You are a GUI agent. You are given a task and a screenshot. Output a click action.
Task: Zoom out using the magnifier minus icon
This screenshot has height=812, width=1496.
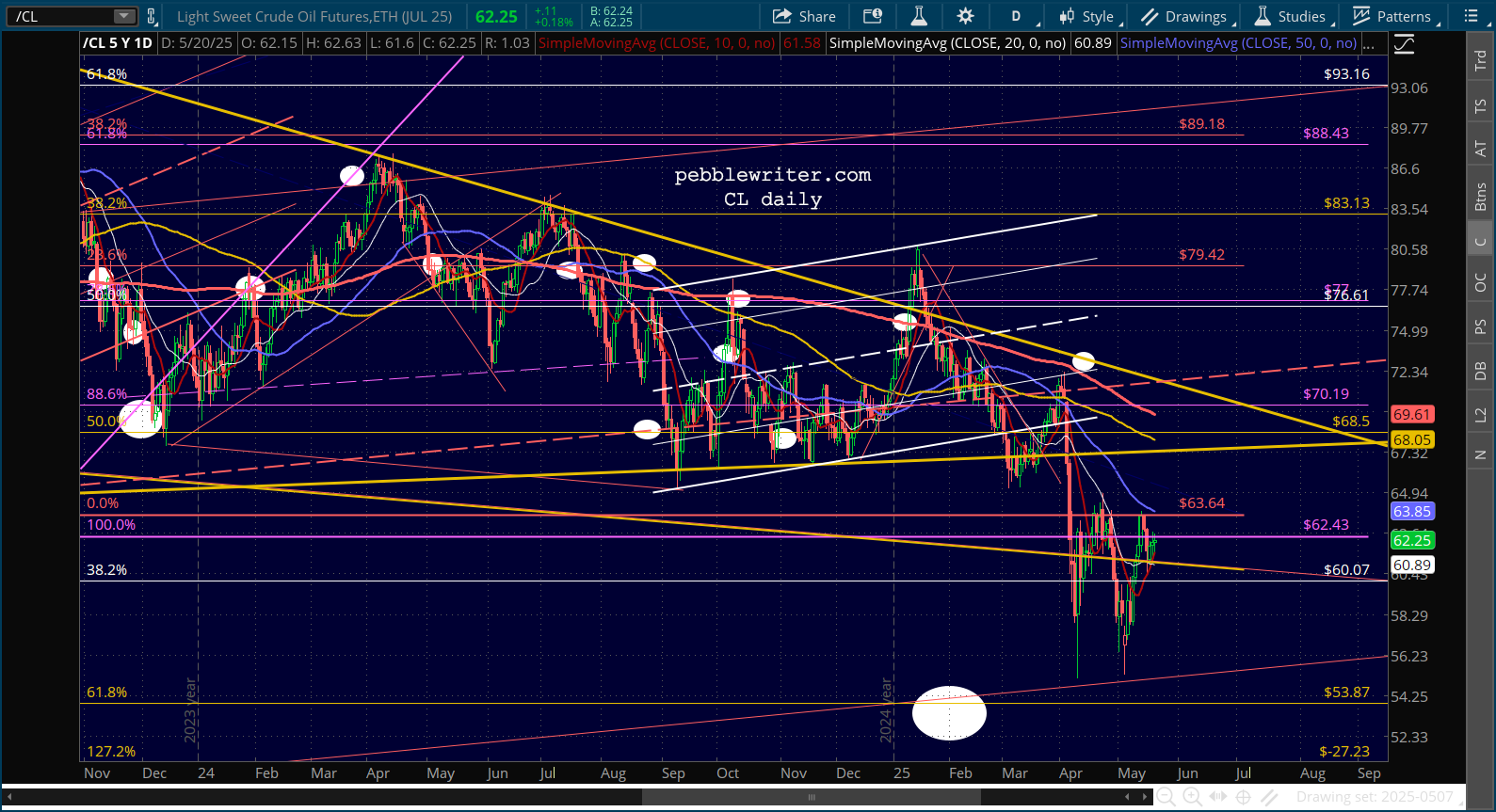[1165, 797]
